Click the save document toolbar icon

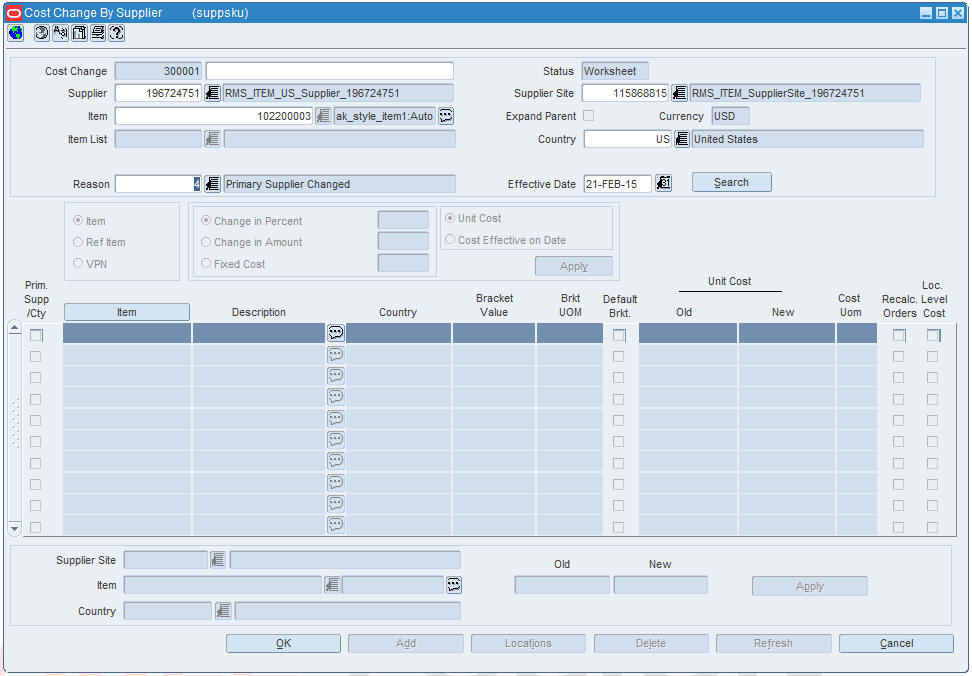79,33
